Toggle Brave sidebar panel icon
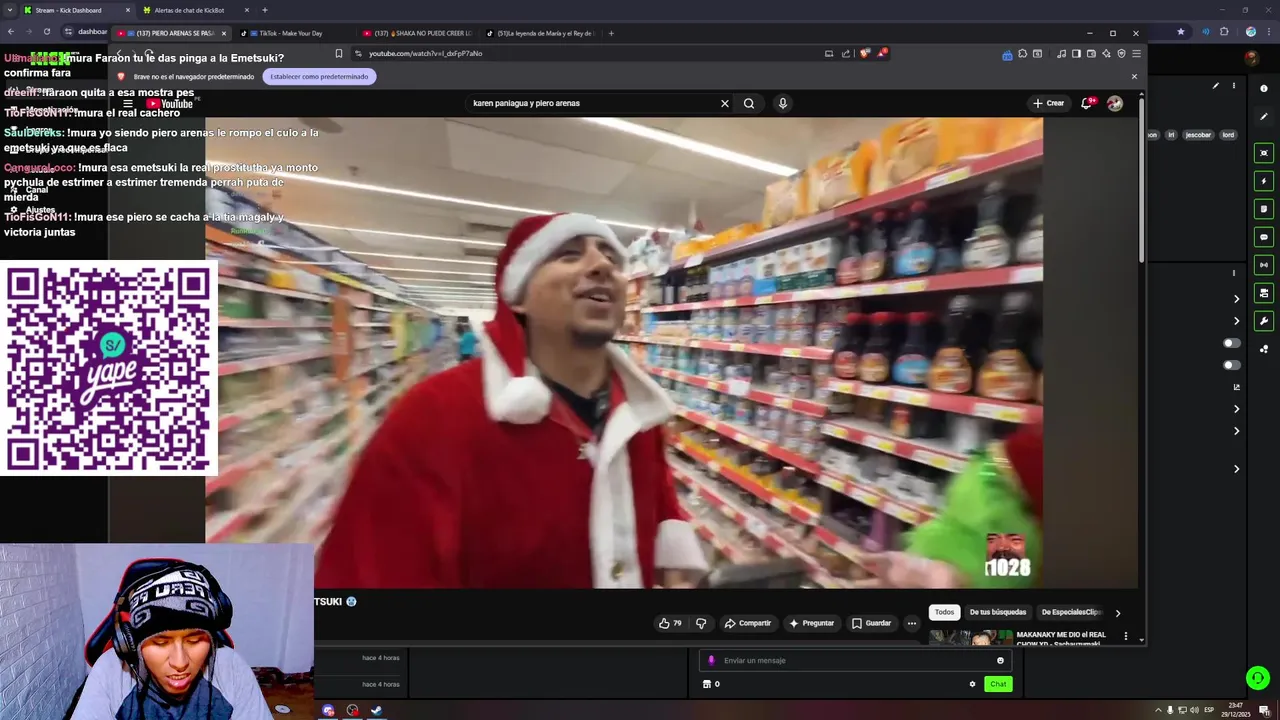This screenshot has width=1280, height=720. coord(1076,53)
